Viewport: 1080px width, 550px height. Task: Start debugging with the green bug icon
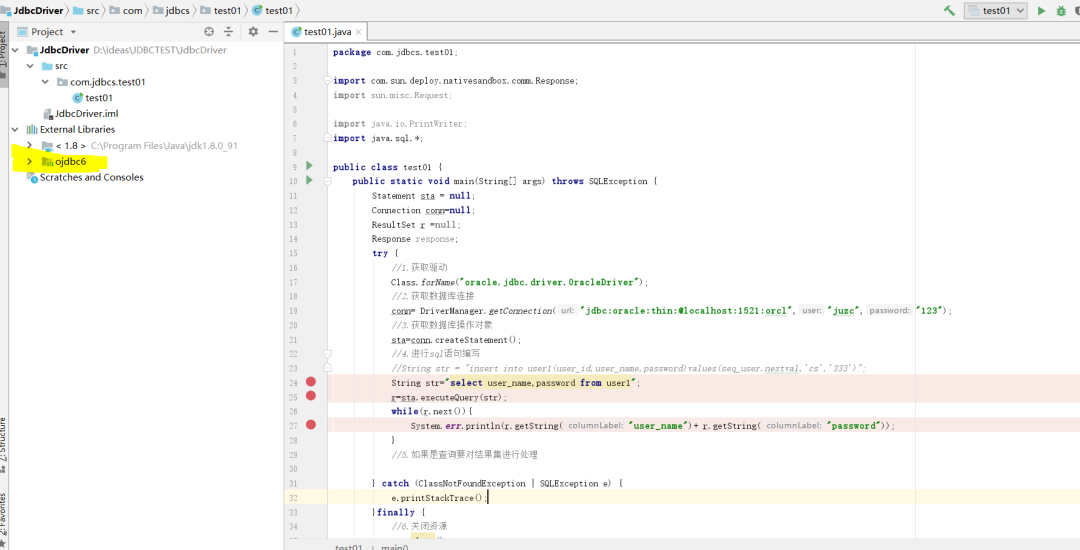[x=1061, y=11]
